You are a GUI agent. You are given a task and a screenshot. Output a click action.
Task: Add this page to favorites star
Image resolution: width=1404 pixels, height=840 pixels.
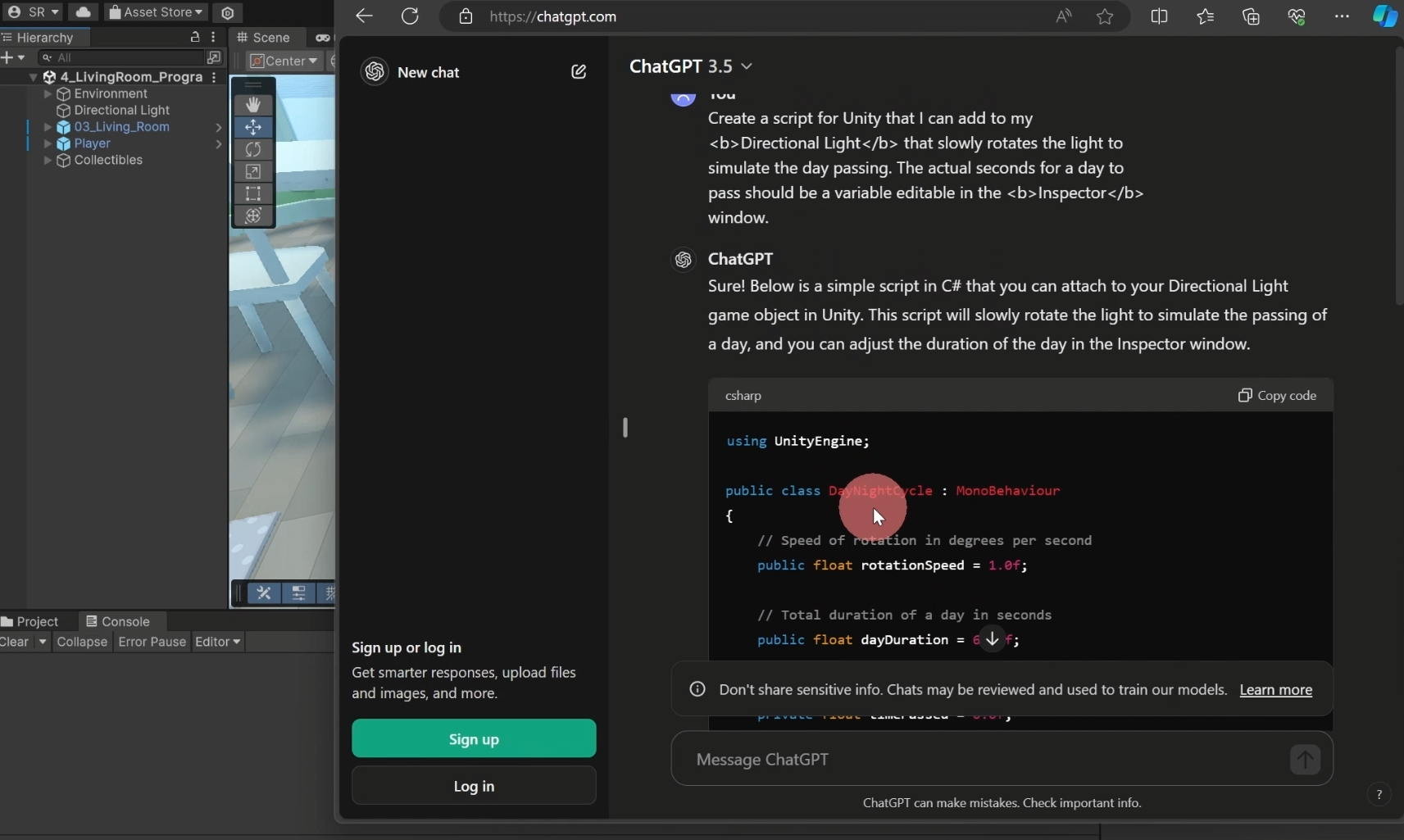click(1105, 16)
